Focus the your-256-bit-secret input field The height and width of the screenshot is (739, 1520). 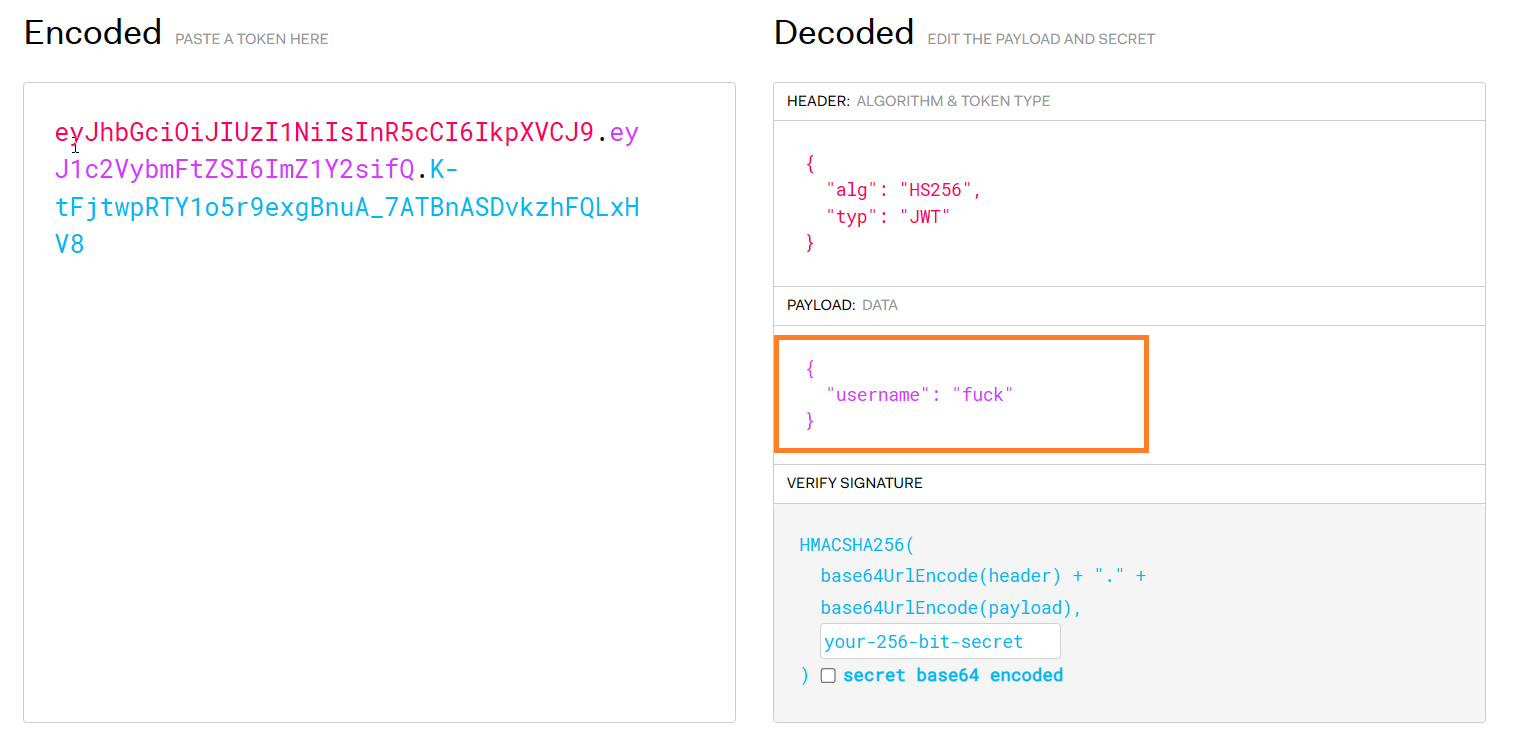point(939,642)
